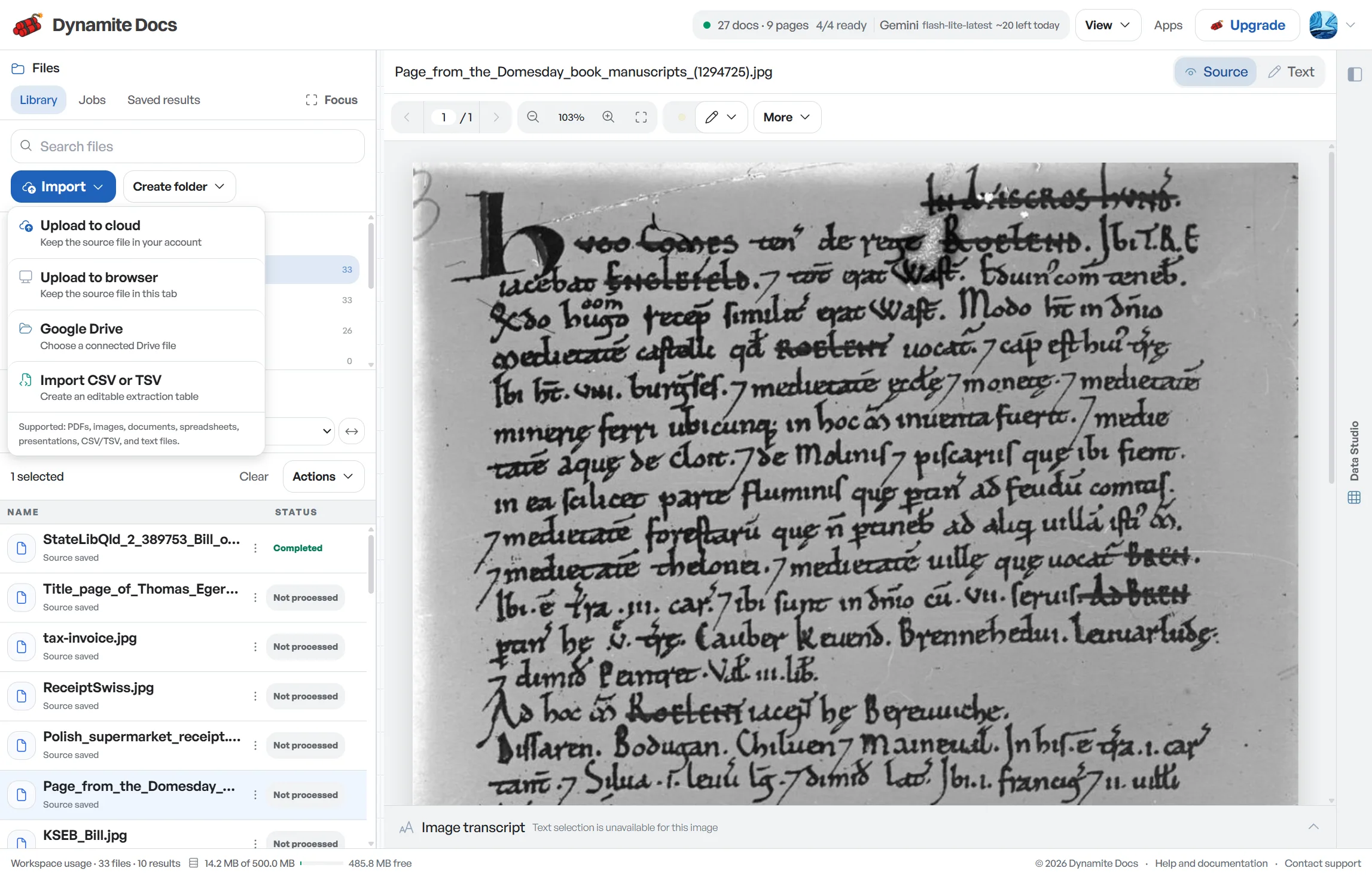Click the document viewer vertical scrollbar
This screenshot has width=1372, height=877.
pos(1331,317)
